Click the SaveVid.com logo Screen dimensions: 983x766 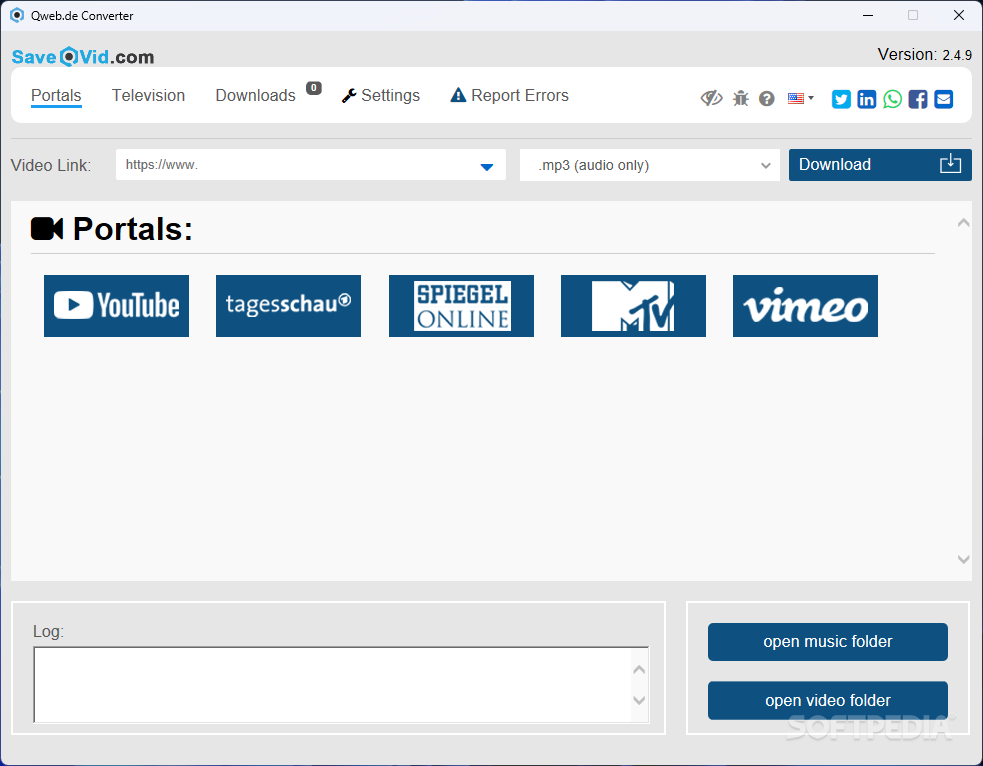point(83,57)
